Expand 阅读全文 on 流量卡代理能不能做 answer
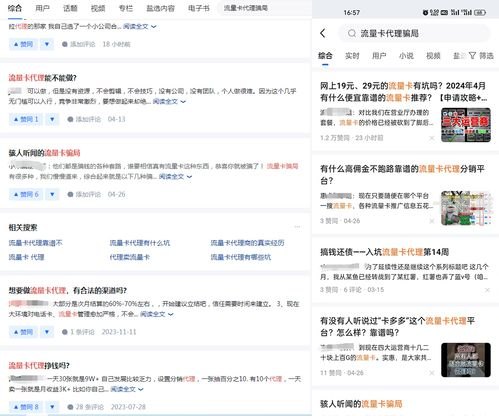This screenshot has height=416, width=499. [169, 101]
